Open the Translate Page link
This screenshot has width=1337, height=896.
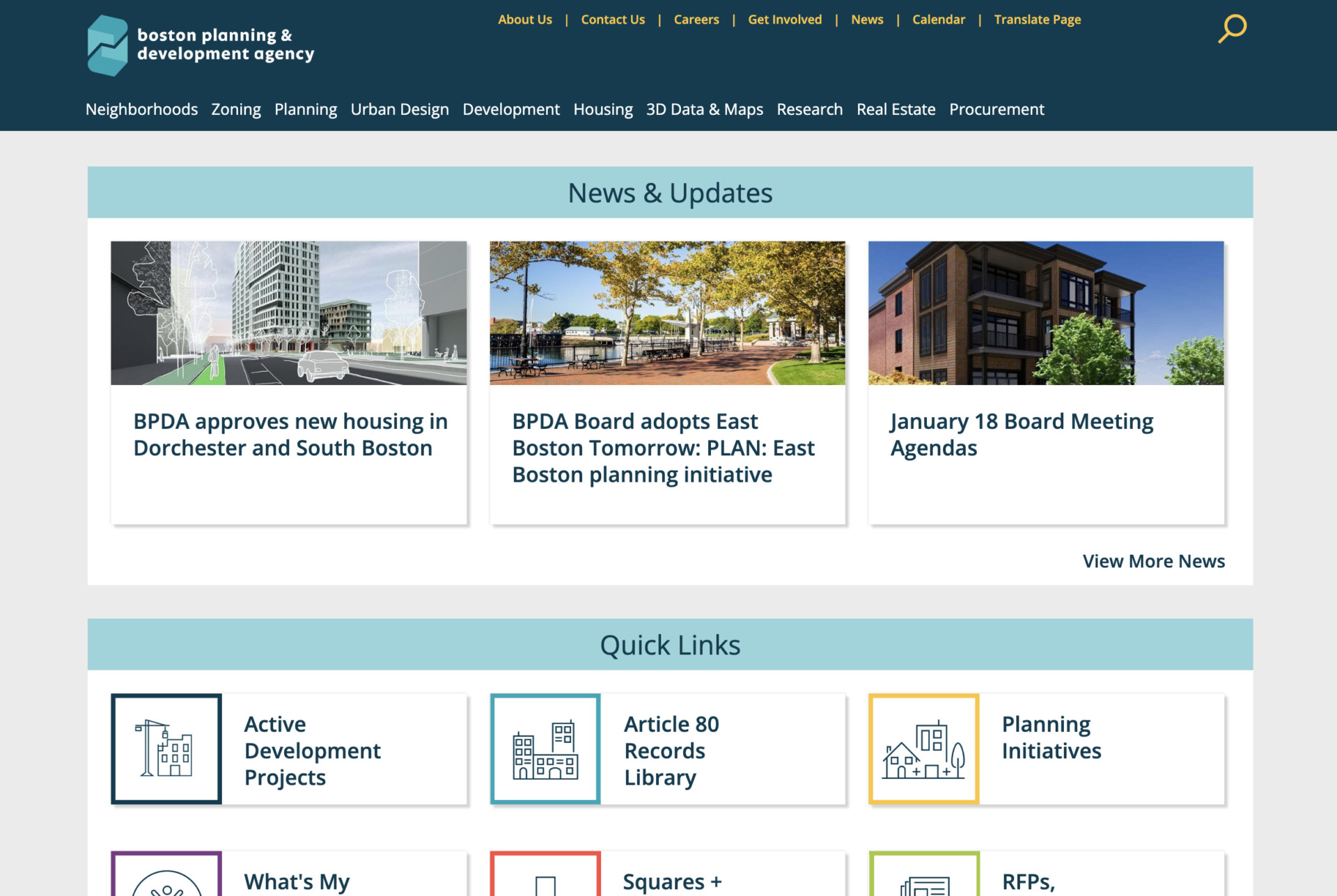[1037, 19]
